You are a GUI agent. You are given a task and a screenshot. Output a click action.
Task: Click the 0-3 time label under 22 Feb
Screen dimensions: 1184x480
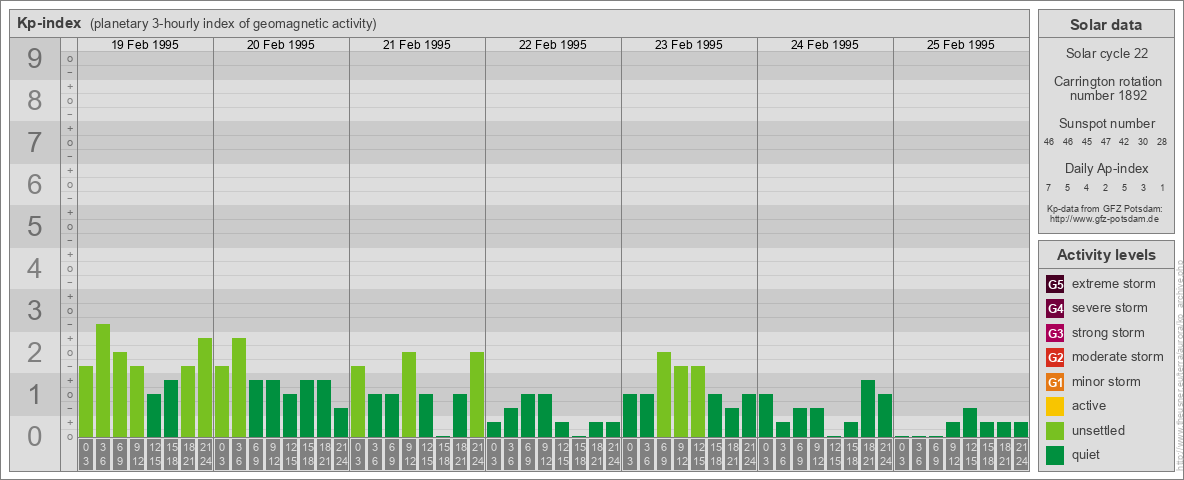(494, 454)
